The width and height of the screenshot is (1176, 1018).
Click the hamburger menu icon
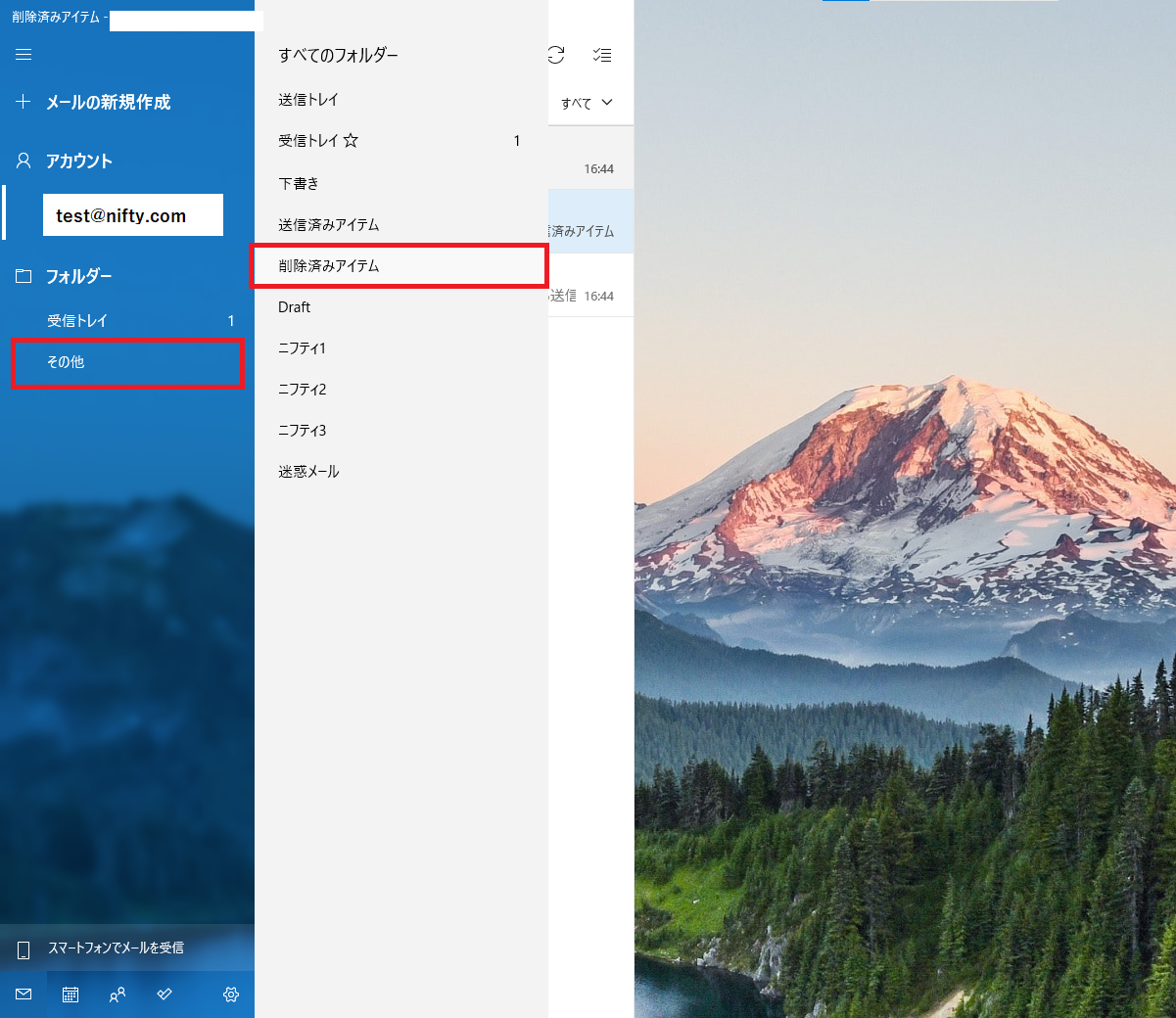pos(24,55)
